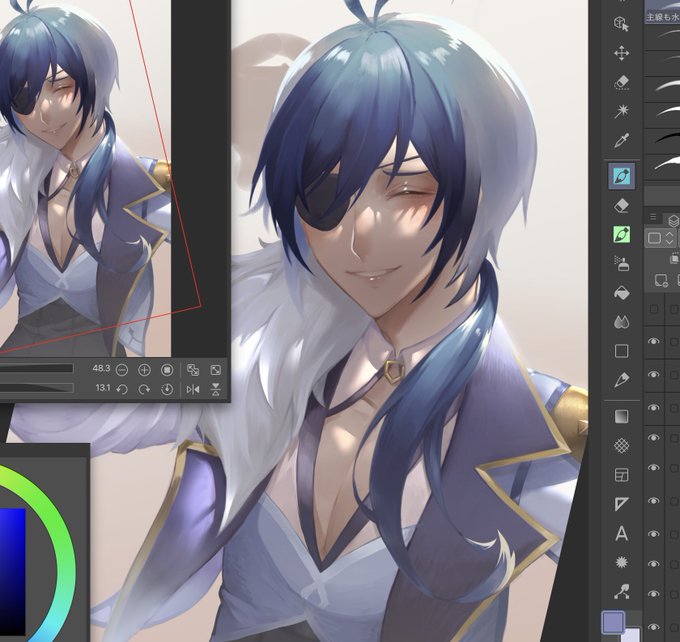Click the up-down stepper beside layer dropdown
The image size is (680, 642).
pos(670,238)
